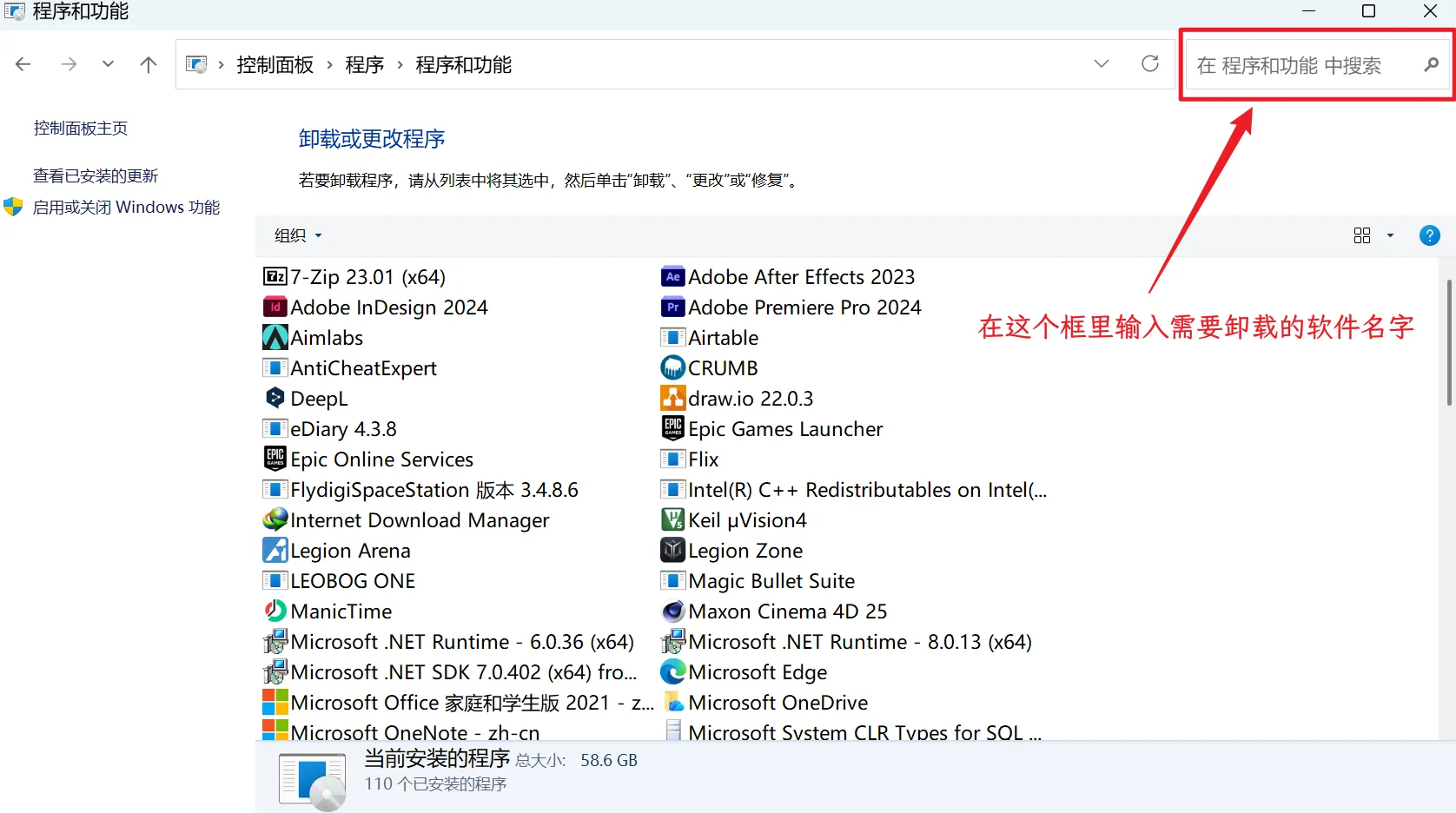The height and width of the screenshot is (813, 1456).
Task: Select LEOBOG ONE entry
Action: pos(353,581)
